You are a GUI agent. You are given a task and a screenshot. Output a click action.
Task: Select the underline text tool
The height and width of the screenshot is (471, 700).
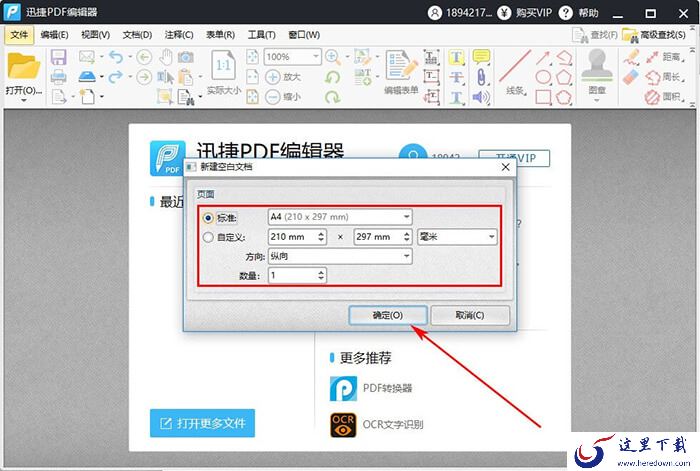click(x=456, y=97)
